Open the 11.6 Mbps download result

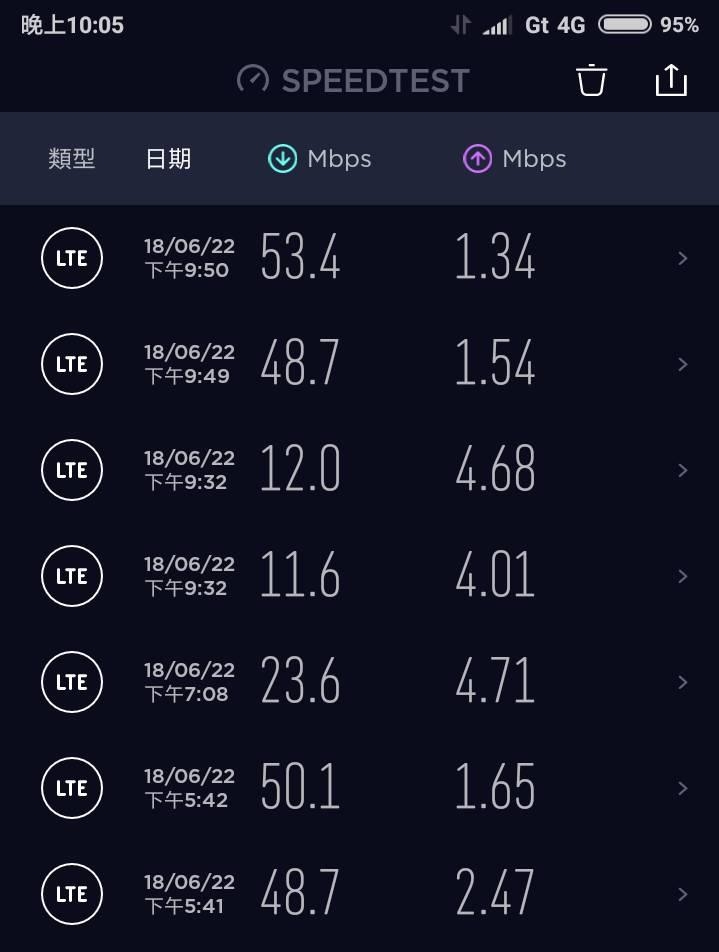[x=300, y=574]
